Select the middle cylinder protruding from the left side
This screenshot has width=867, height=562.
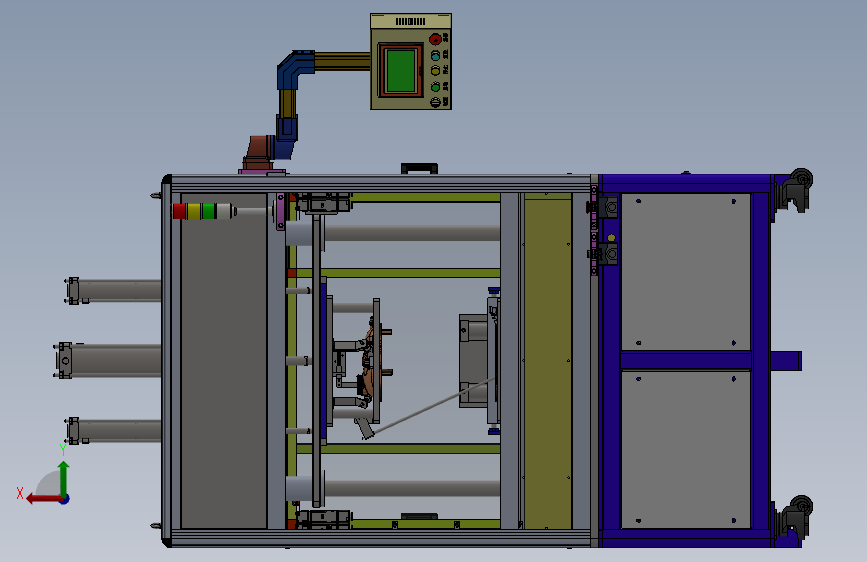tap(108, 360)
